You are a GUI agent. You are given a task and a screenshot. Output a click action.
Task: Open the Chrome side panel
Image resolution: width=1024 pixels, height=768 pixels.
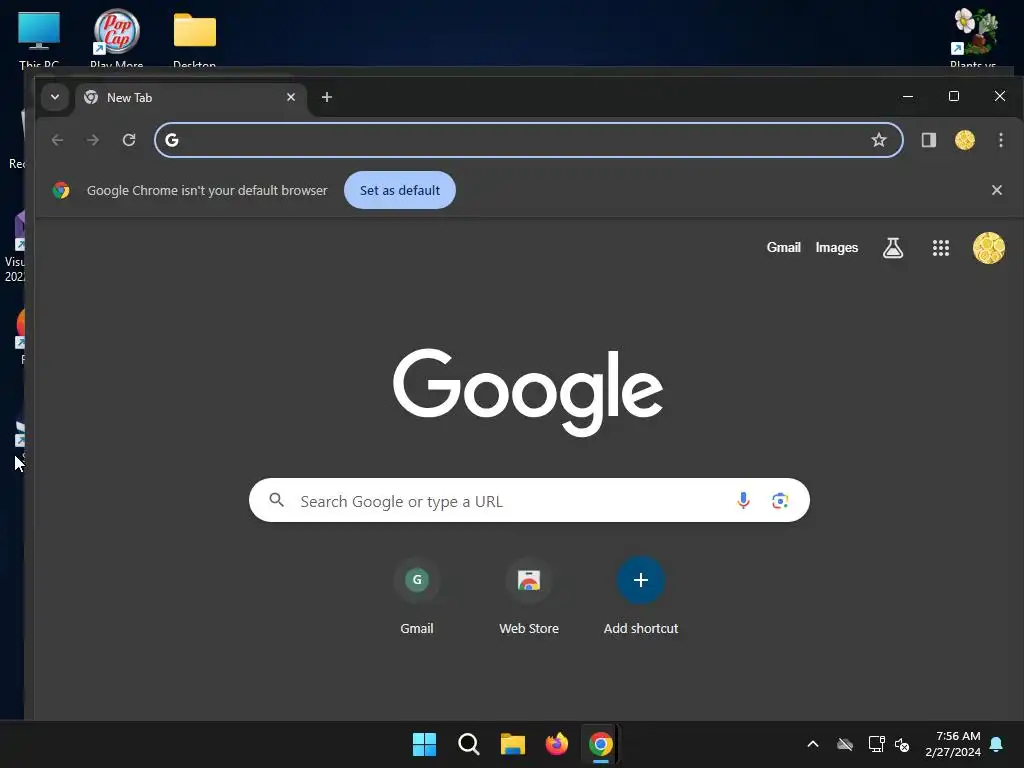pyautogui.click(x=929, y=140)
